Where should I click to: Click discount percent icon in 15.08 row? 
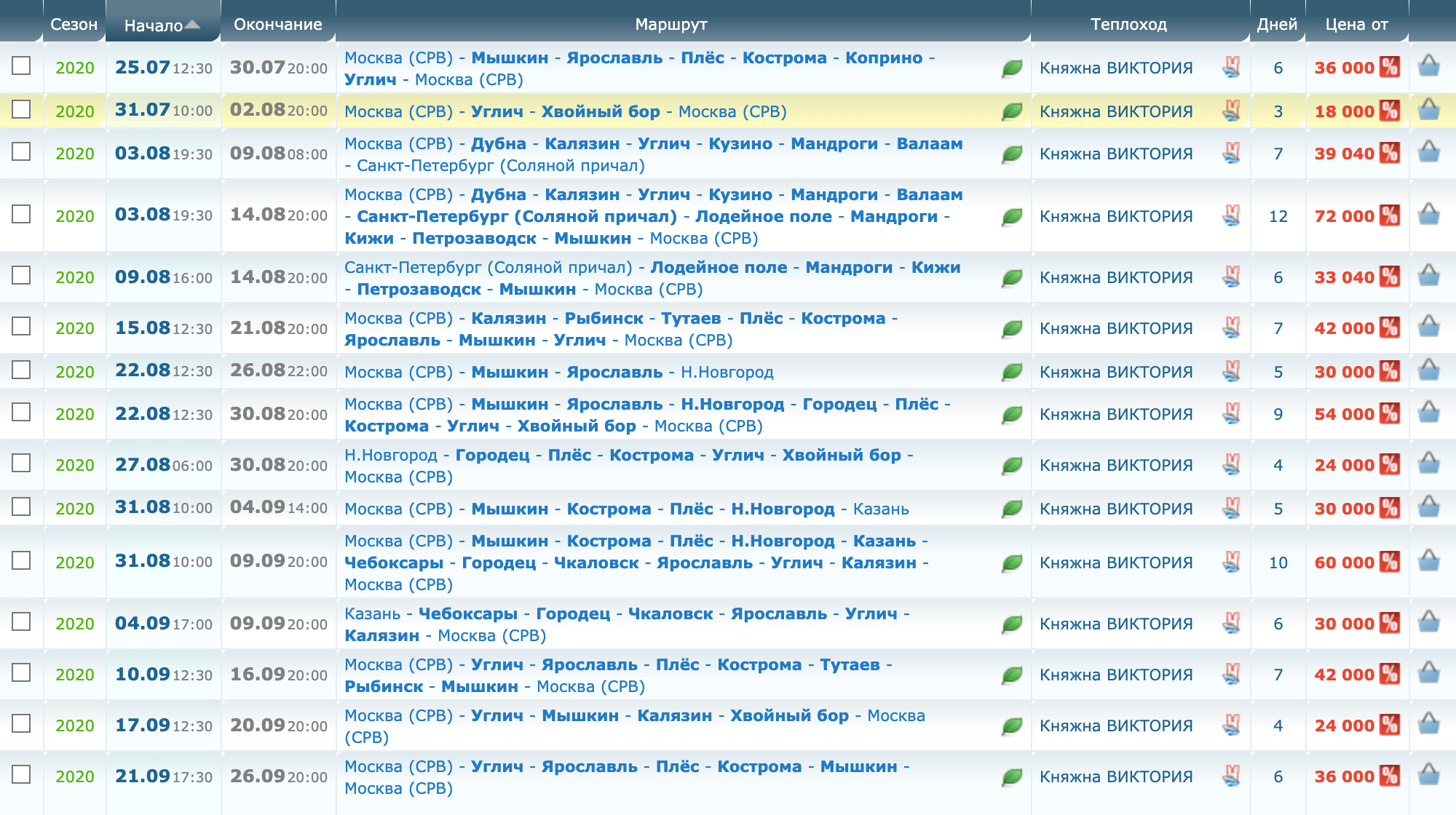[1390, 327]
